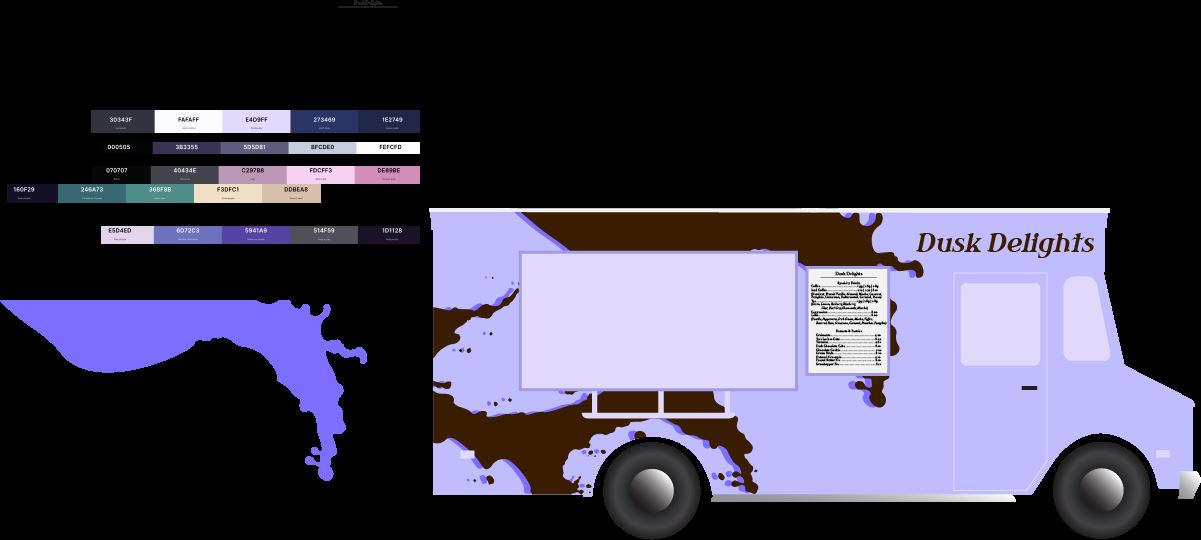1201x540 pixels.
Task: Choose the E4D9FF lavender swatch
Action: pos(256,122)
